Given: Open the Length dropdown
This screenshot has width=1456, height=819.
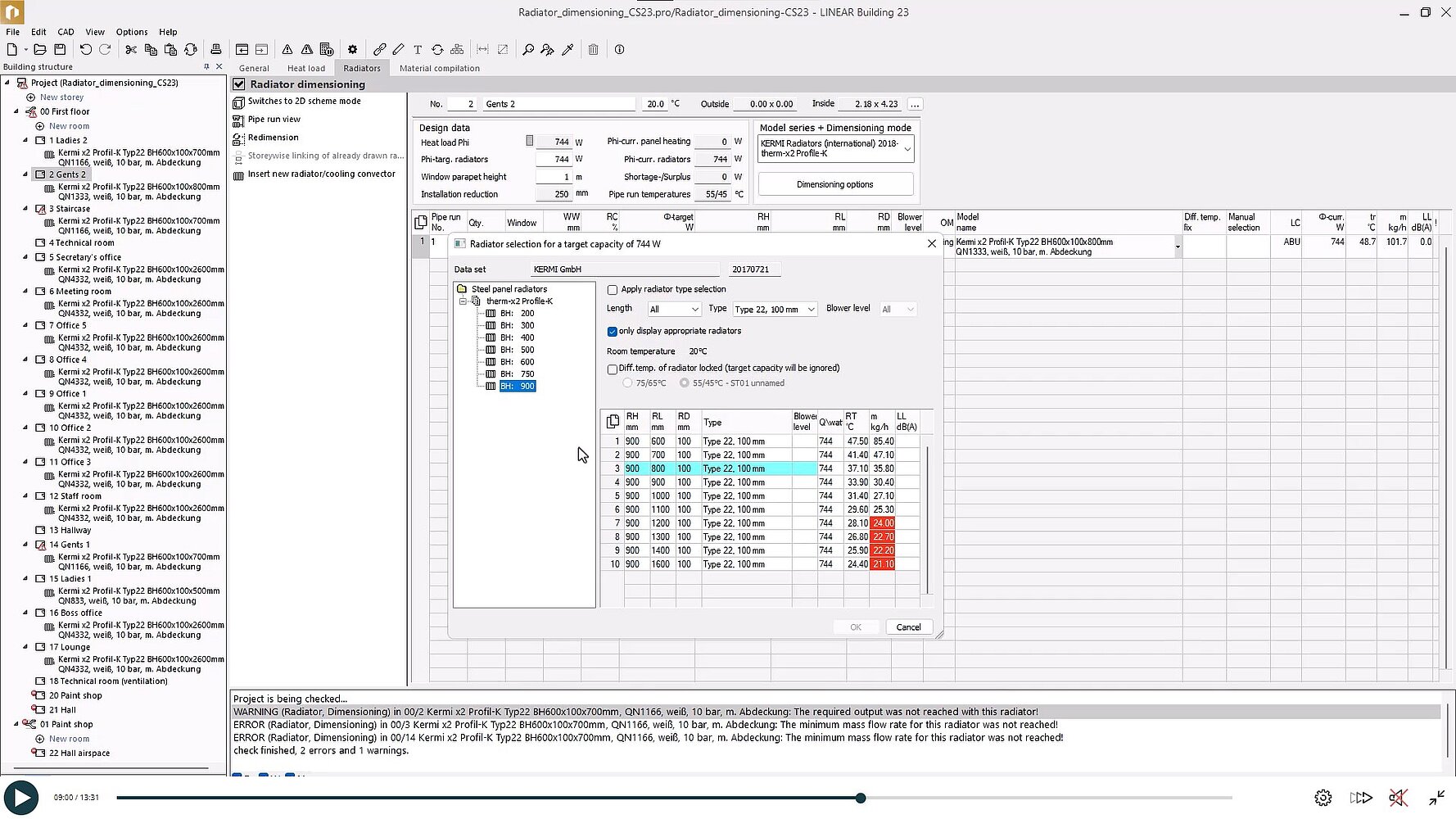Looking at the screenshot, I should click(x=674, y=310).
